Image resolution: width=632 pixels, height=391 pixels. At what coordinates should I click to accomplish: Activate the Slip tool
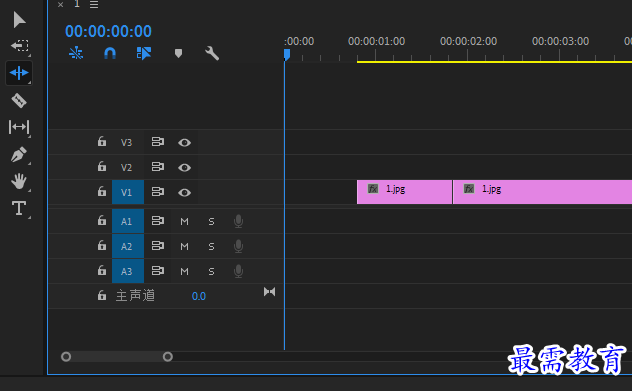pos(19,127)
